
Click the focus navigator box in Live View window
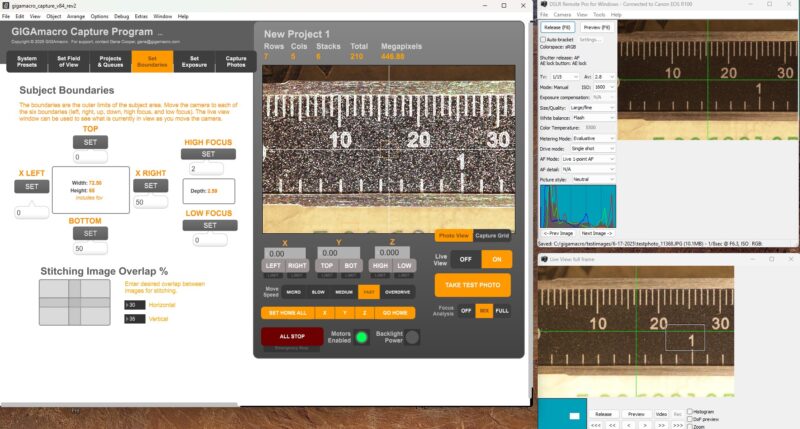coord(685,338)
